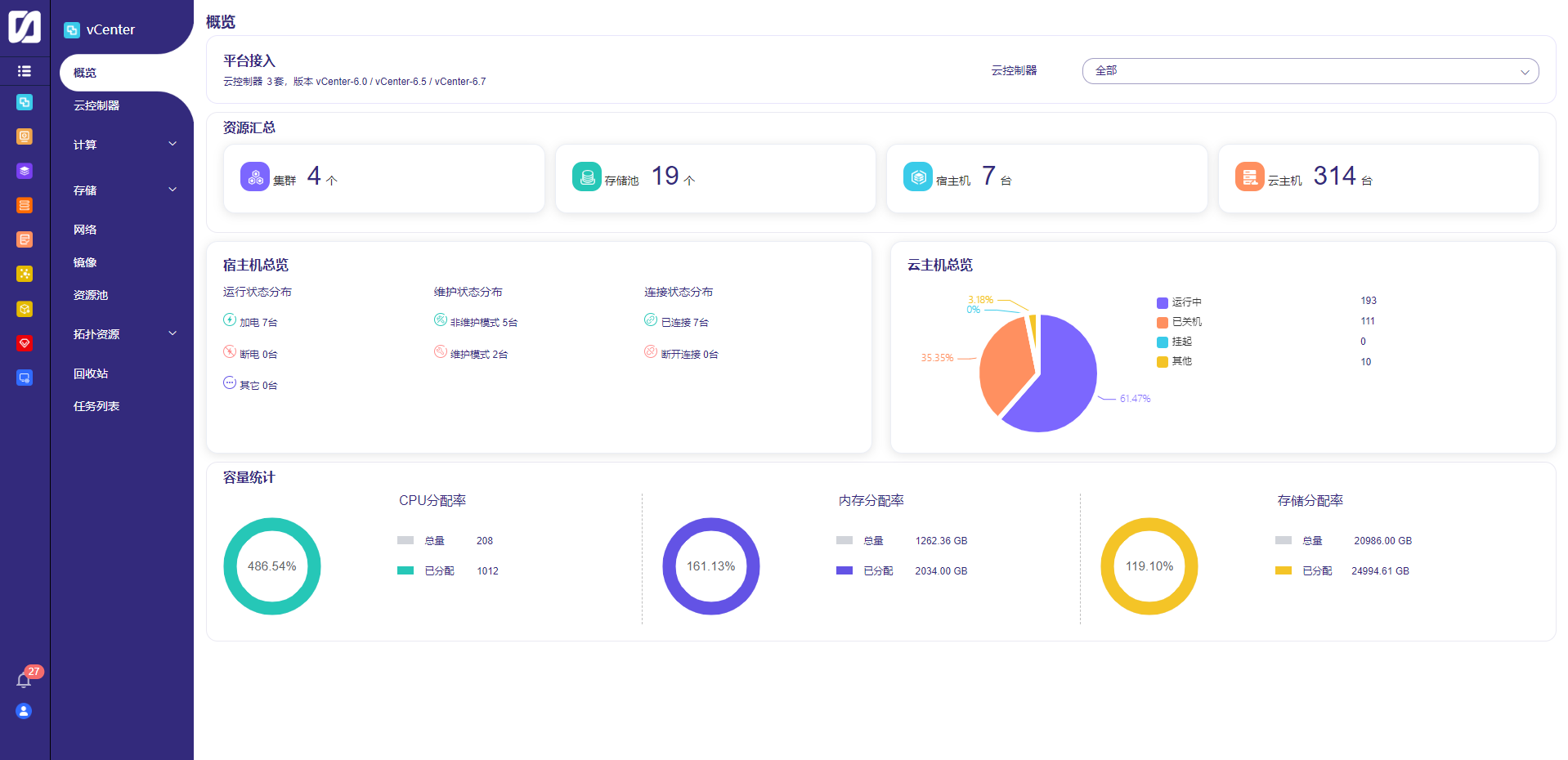
Task: Expand the 拓扑资源 sidebar menu
Action: [124, 334]
